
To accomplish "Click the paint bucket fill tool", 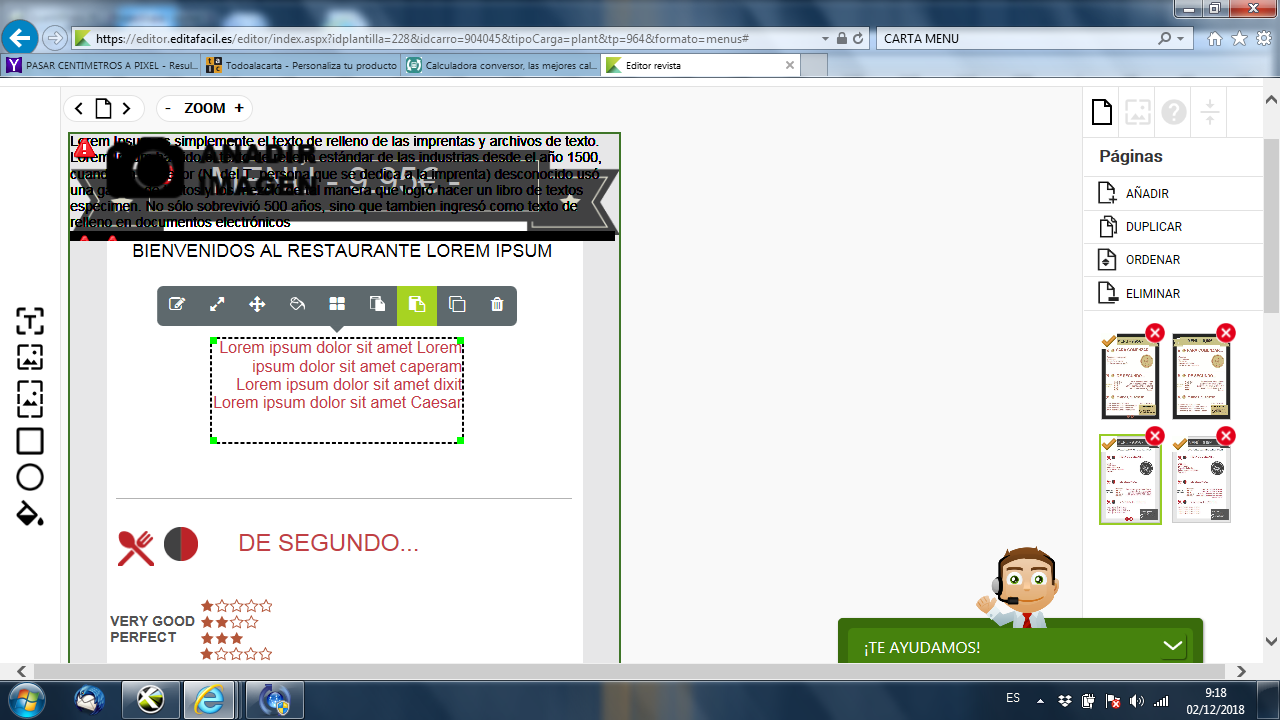I will coord(30,514).
